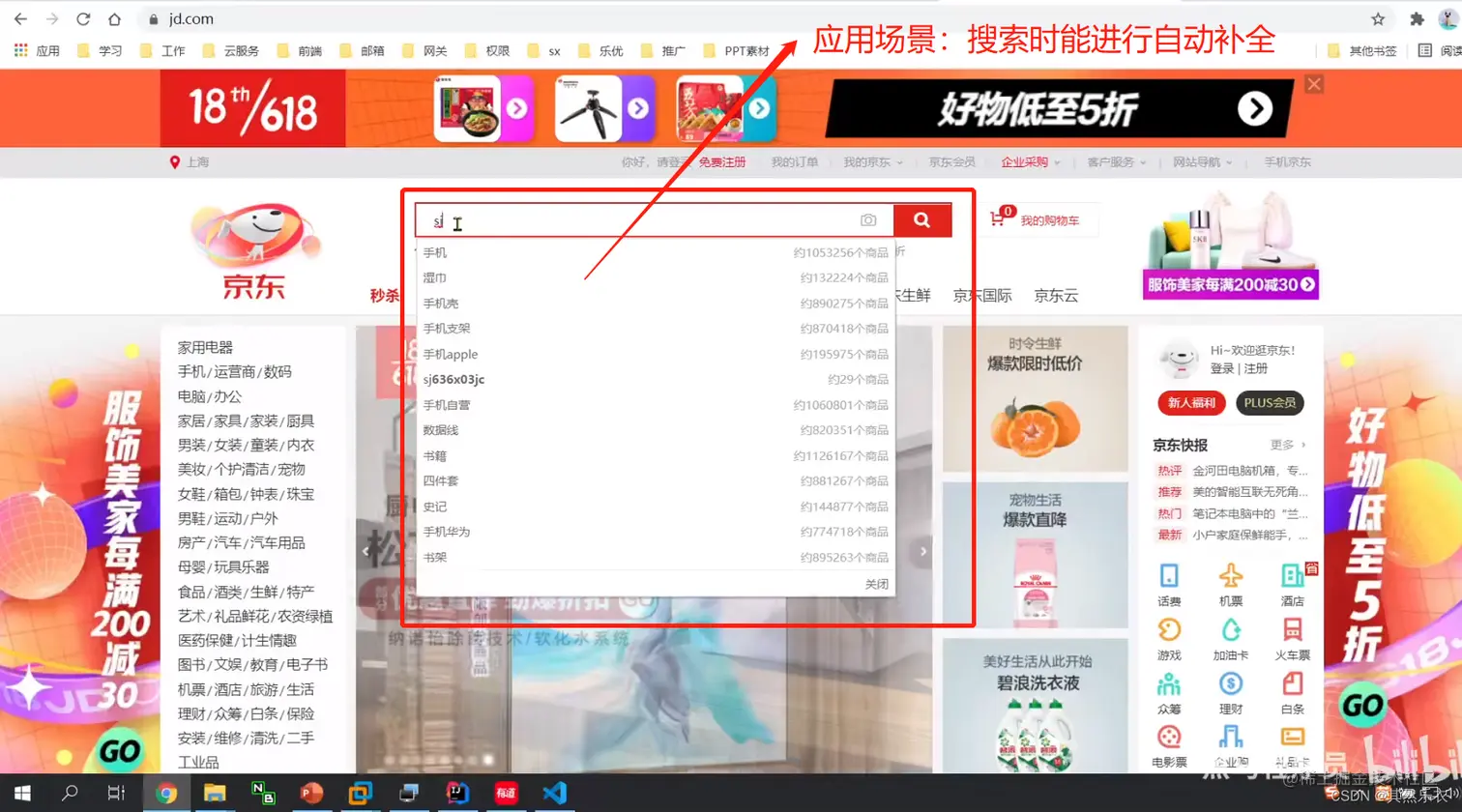1462x812 pixels.
Task: Open the 云服务 bookmark folder
Action: (231, 50)
